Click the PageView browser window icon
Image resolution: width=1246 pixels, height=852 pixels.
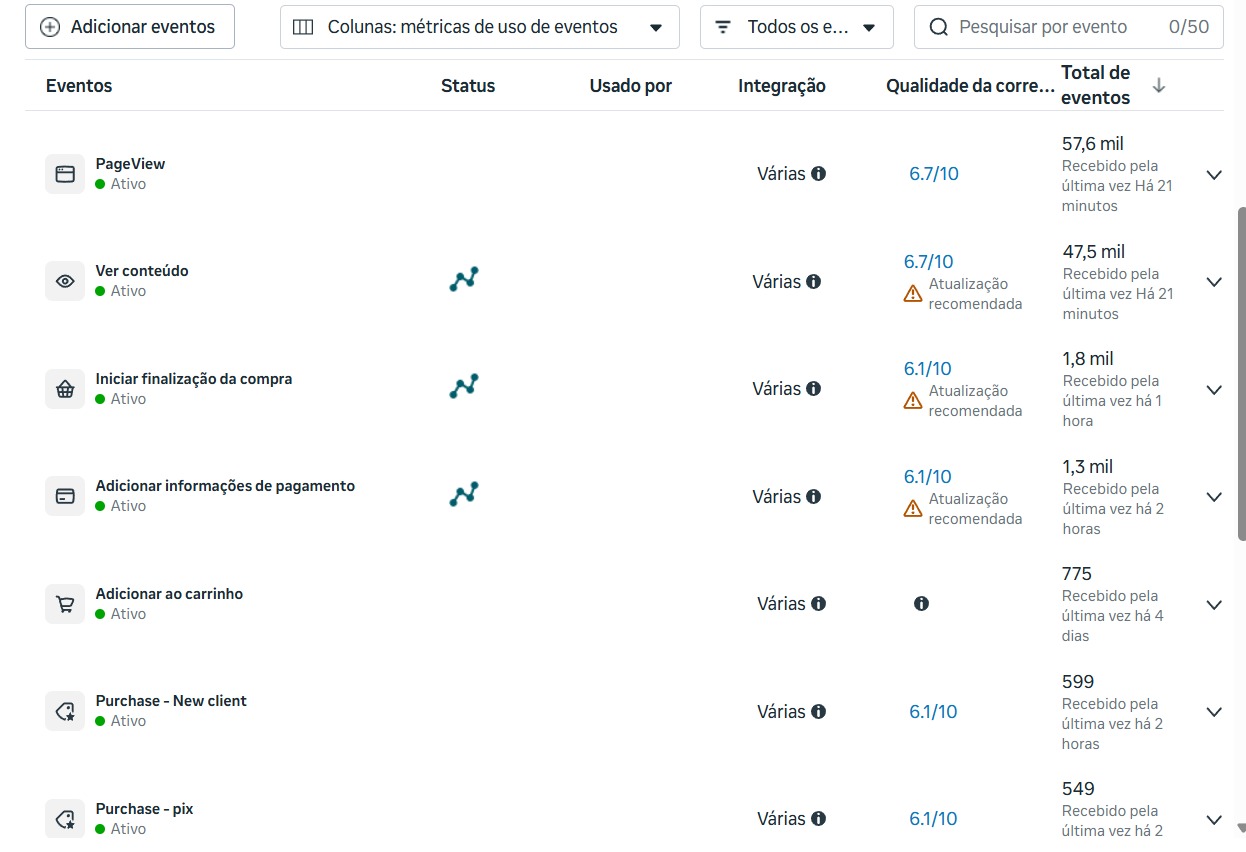[x=65, y=174]
